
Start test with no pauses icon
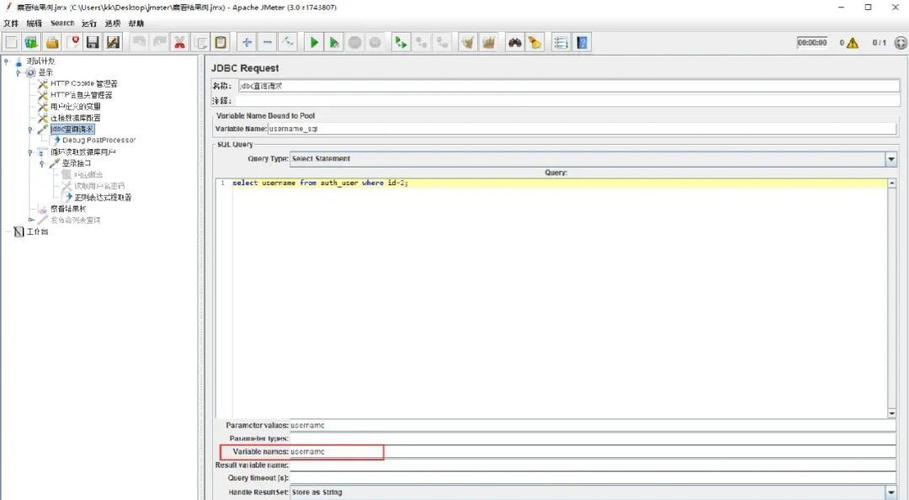(x=334, y=42)
